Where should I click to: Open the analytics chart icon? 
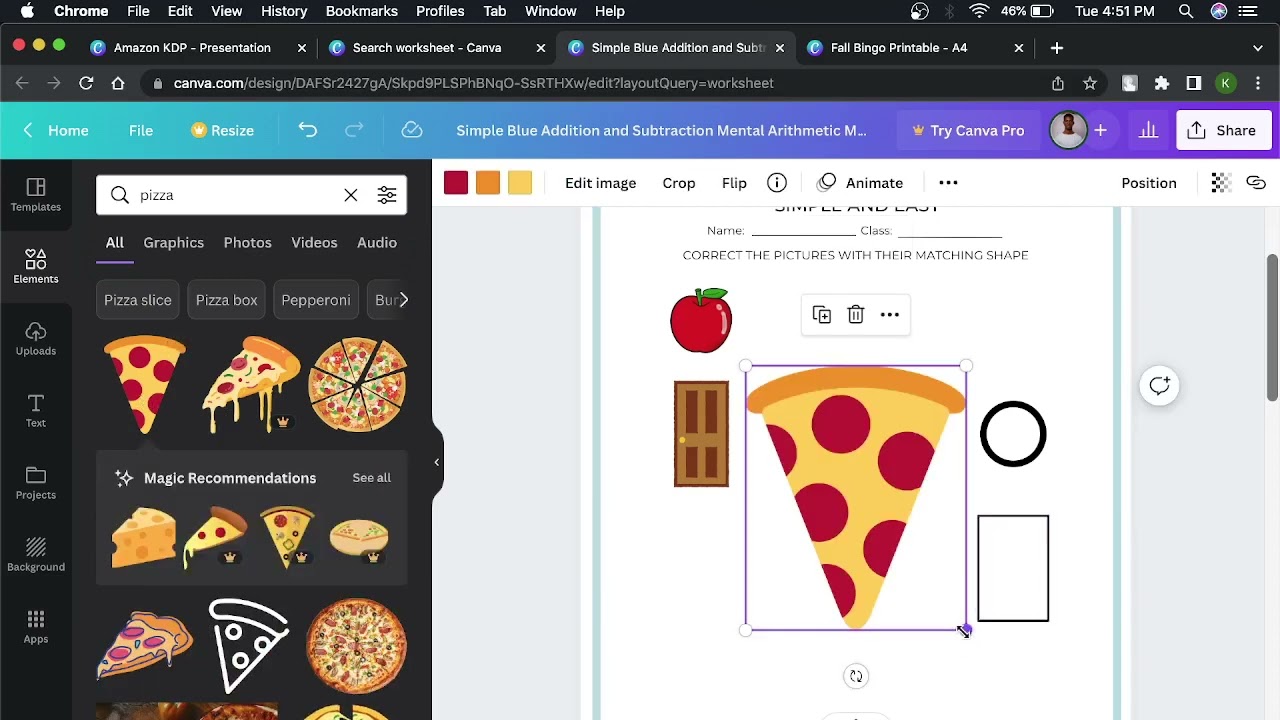point(1148,130)
